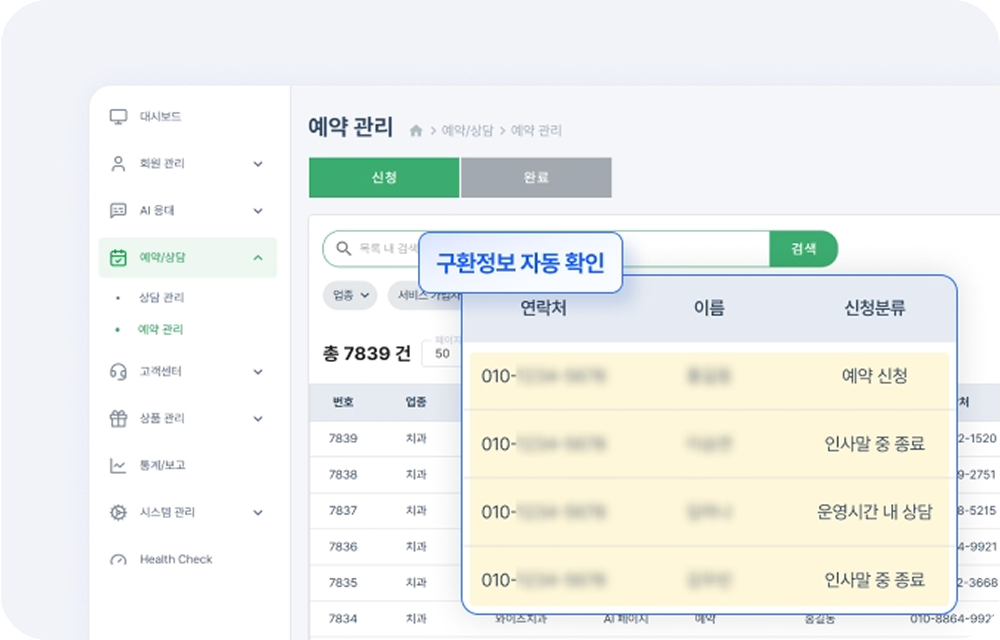Switch to the 완료 tab
This screenshot has width=1000, height=640.
[536, 178]
